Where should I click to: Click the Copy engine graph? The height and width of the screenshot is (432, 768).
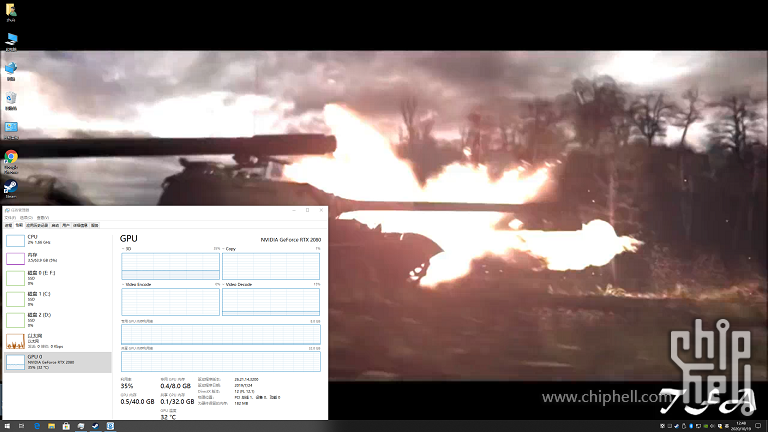[271, 266]
